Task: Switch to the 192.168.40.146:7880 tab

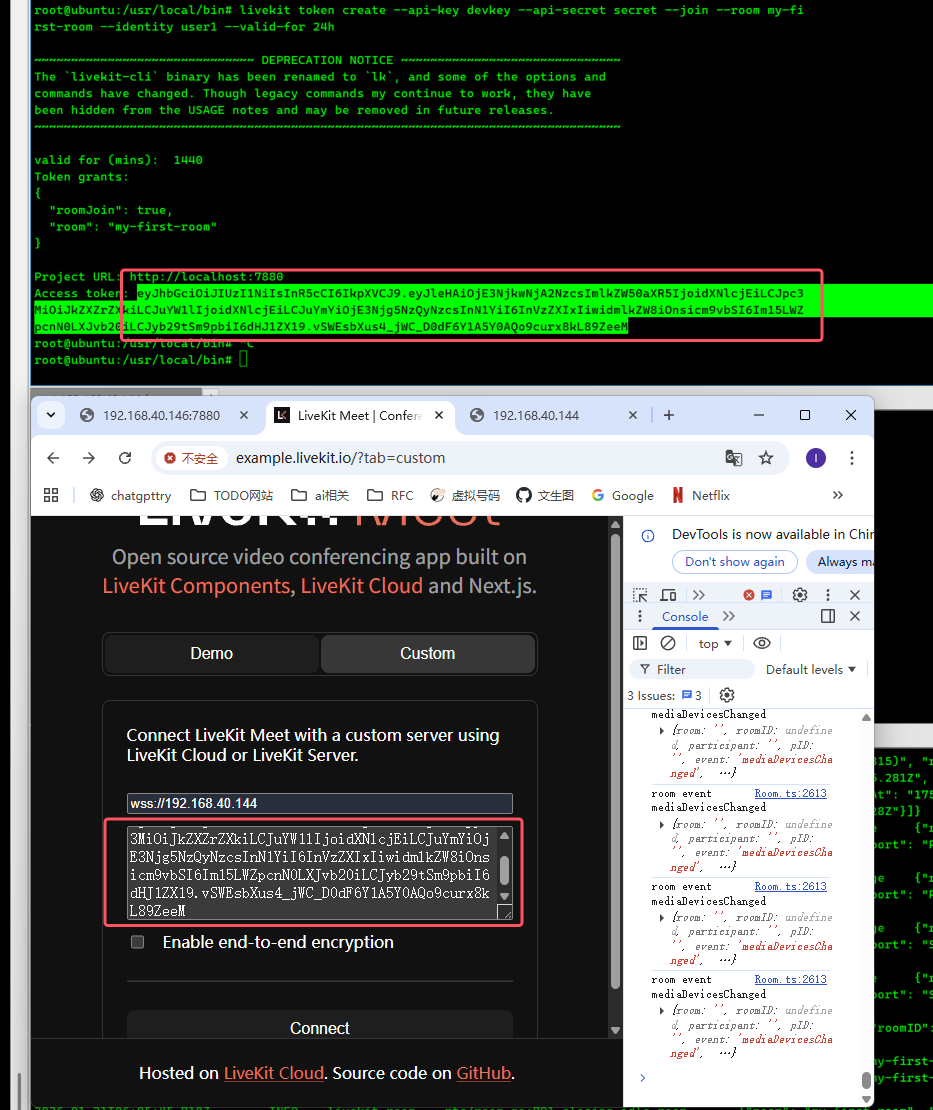Action: tap(161, 416)
